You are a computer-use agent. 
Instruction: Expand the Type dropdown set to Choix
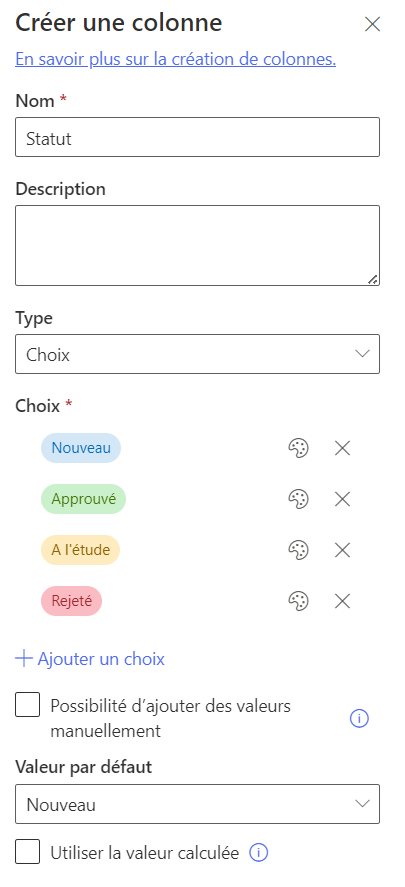[x=197, y=354]
